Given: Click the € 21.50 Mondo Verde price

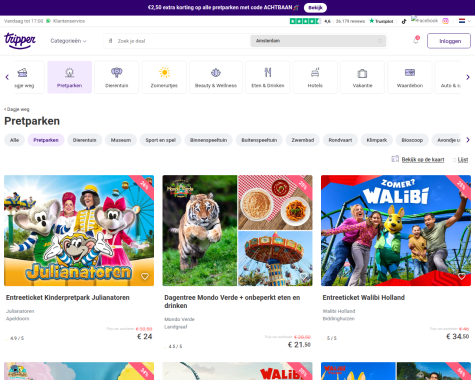Looking at the screenshot, I should click(299, 345).
